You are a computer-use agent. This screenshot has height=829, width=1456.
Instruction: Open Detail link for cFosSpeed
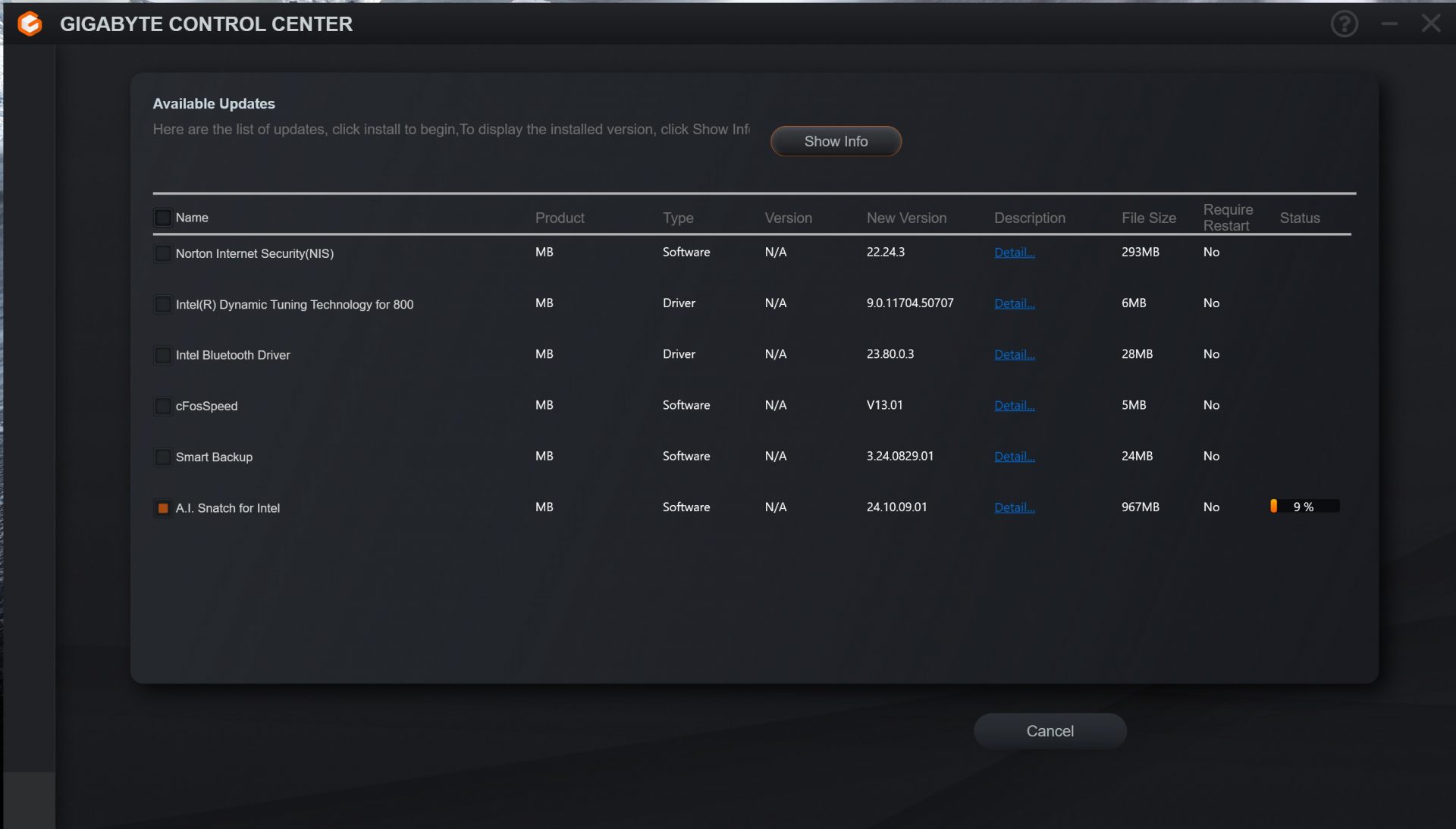pos(1014,405)
